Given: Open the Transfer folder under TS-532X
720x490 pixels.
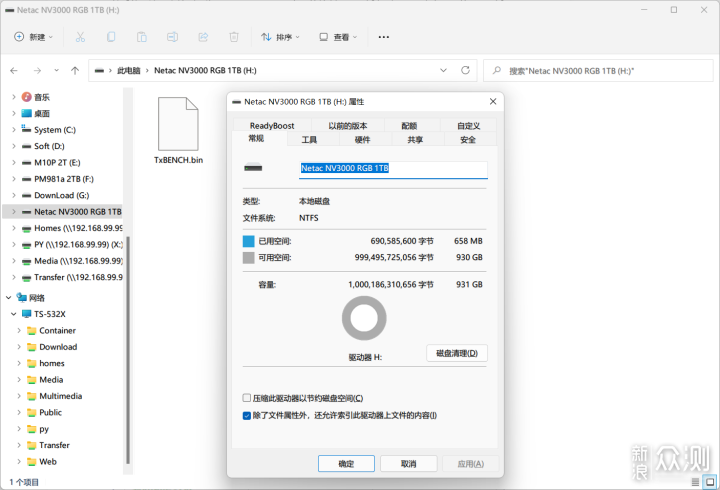Looking at the screenshot, I should click(54, 445).
